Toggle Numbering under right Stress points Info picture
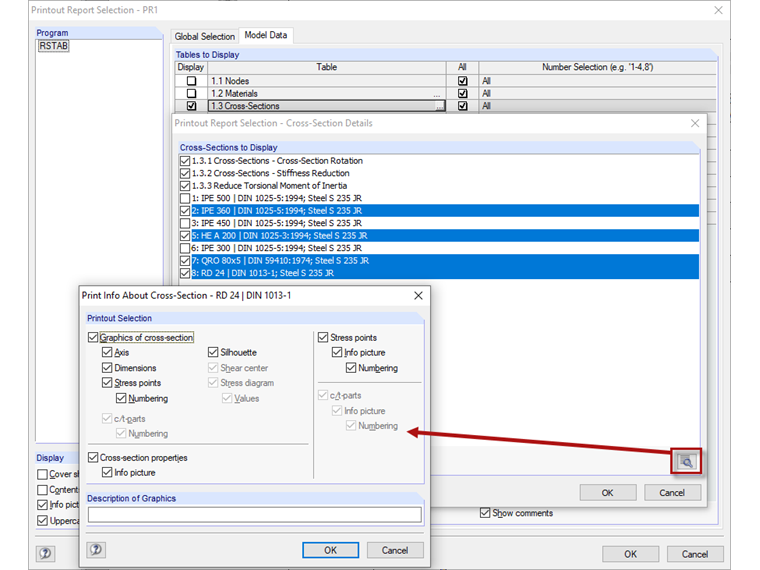This screenshot has width=760, height=570. tap(351, 368)
